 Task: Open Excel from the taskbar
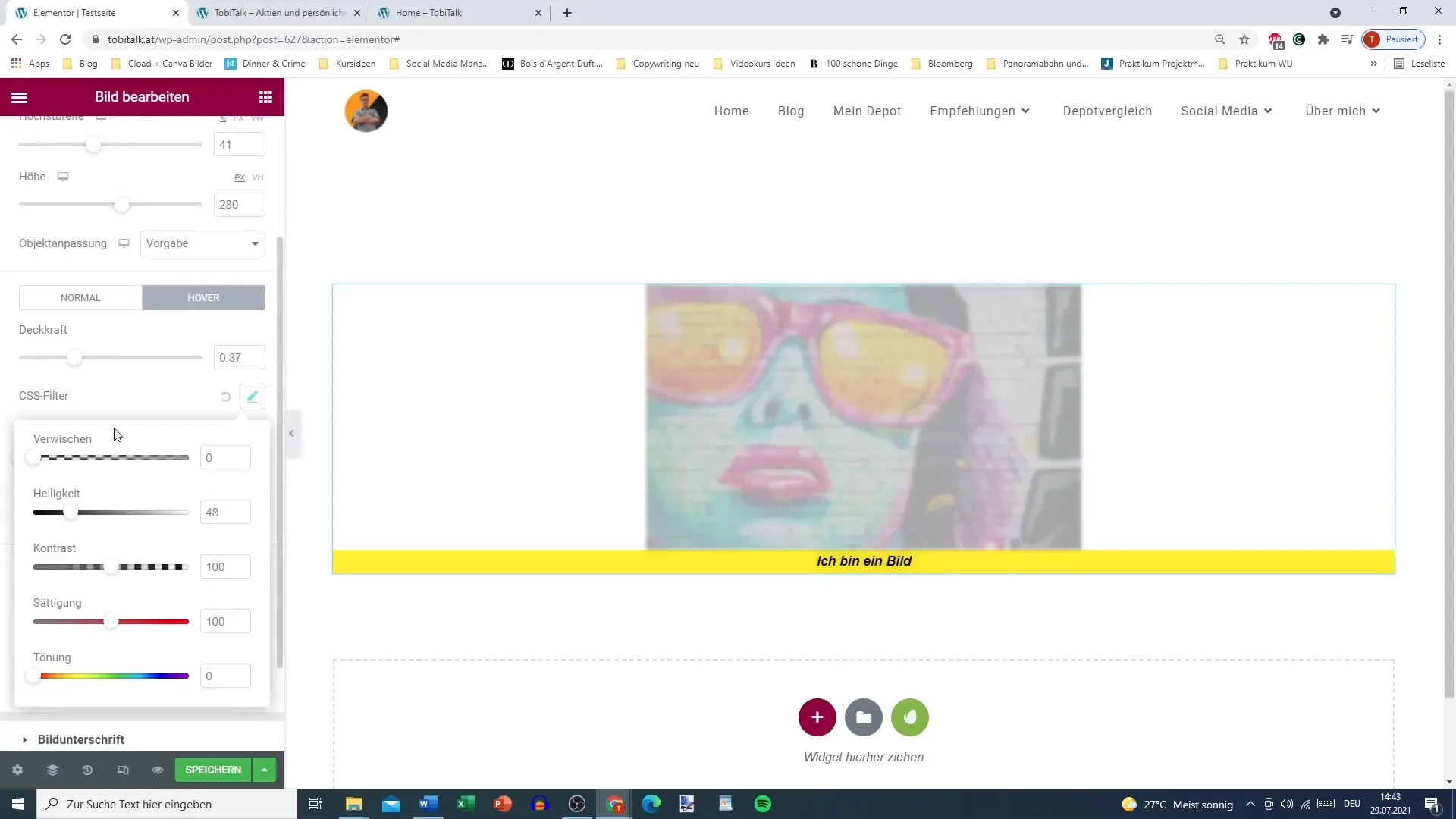(466, 804)
